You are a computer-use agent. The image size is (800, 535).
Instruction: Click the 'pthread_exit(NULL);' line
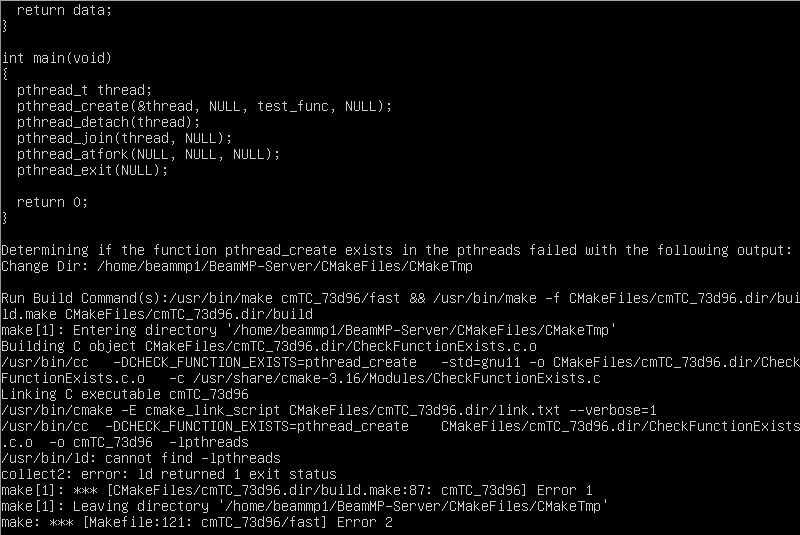92,170
